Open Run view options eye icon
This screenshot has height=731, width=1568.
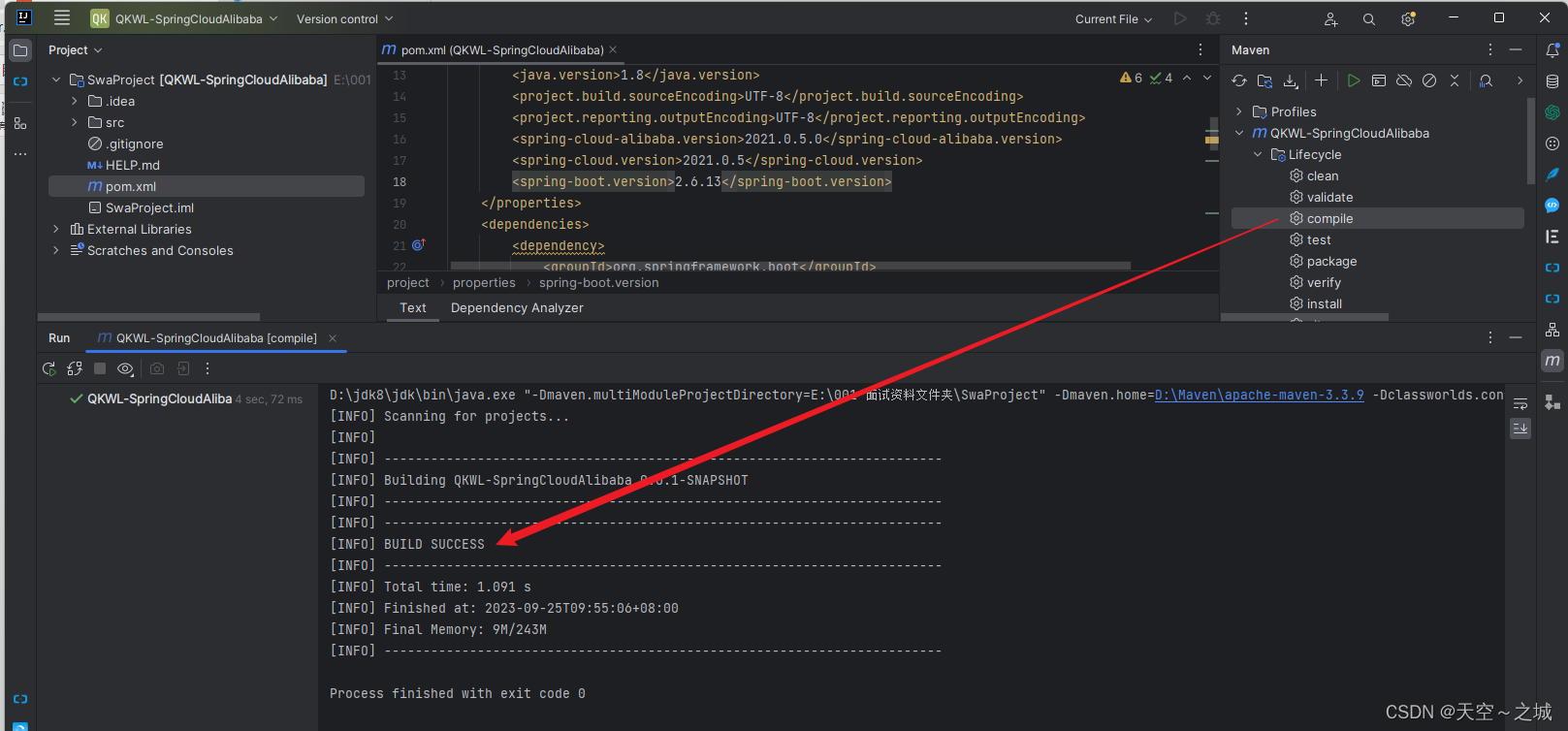[125, 368]
